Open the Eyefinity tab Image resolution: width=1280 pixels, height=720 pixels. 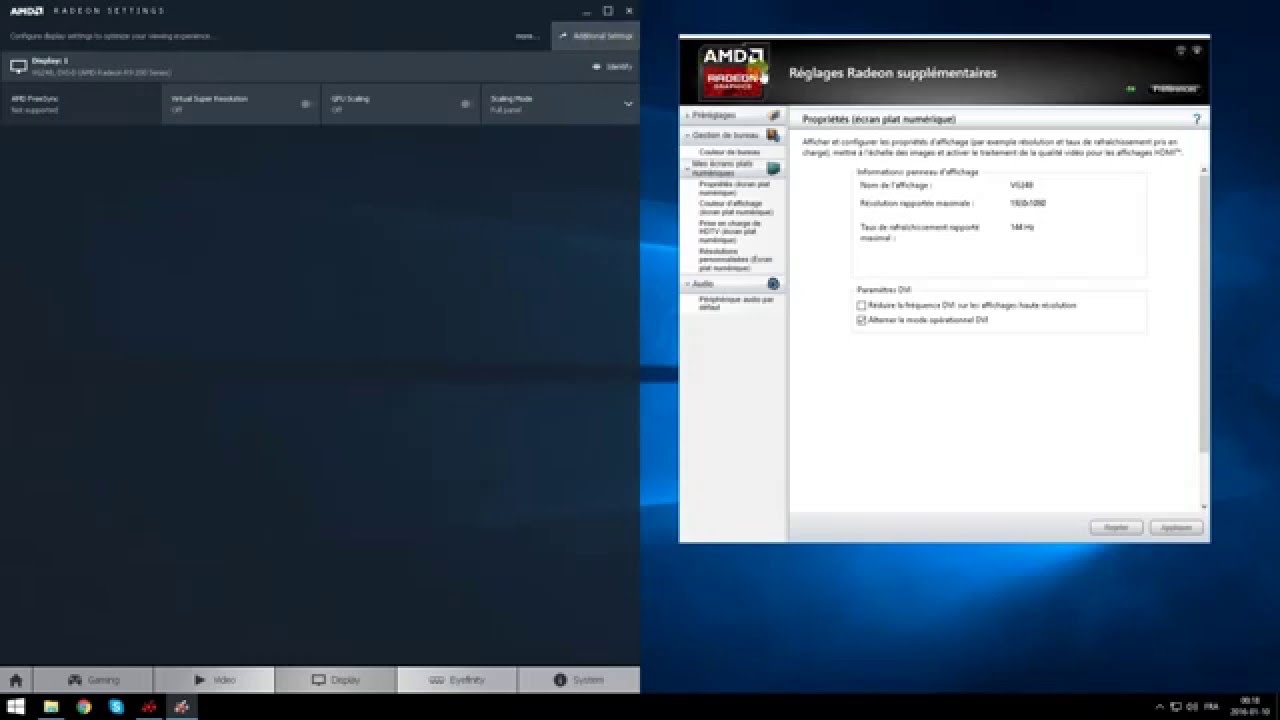tap(457, 680)
